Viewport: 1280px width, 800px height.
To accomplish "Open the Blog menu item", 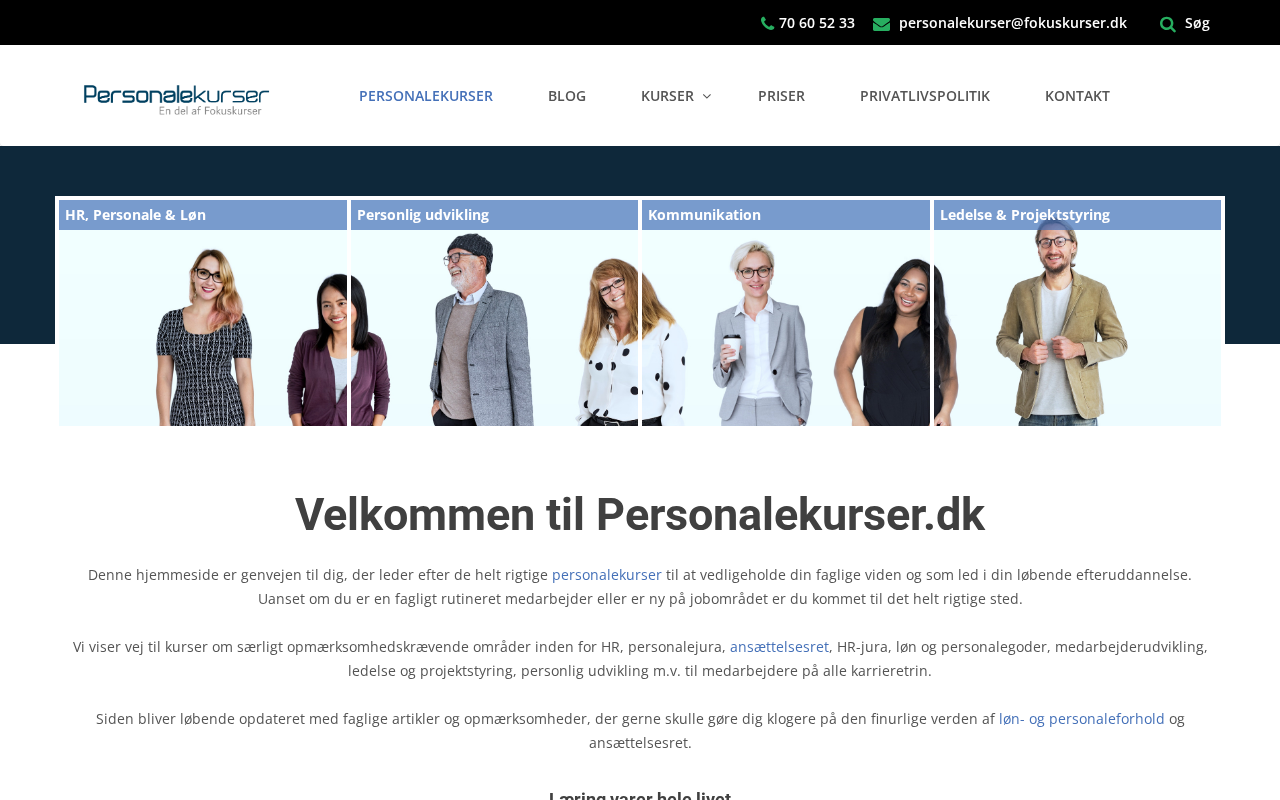I will (x=567, y=96).
